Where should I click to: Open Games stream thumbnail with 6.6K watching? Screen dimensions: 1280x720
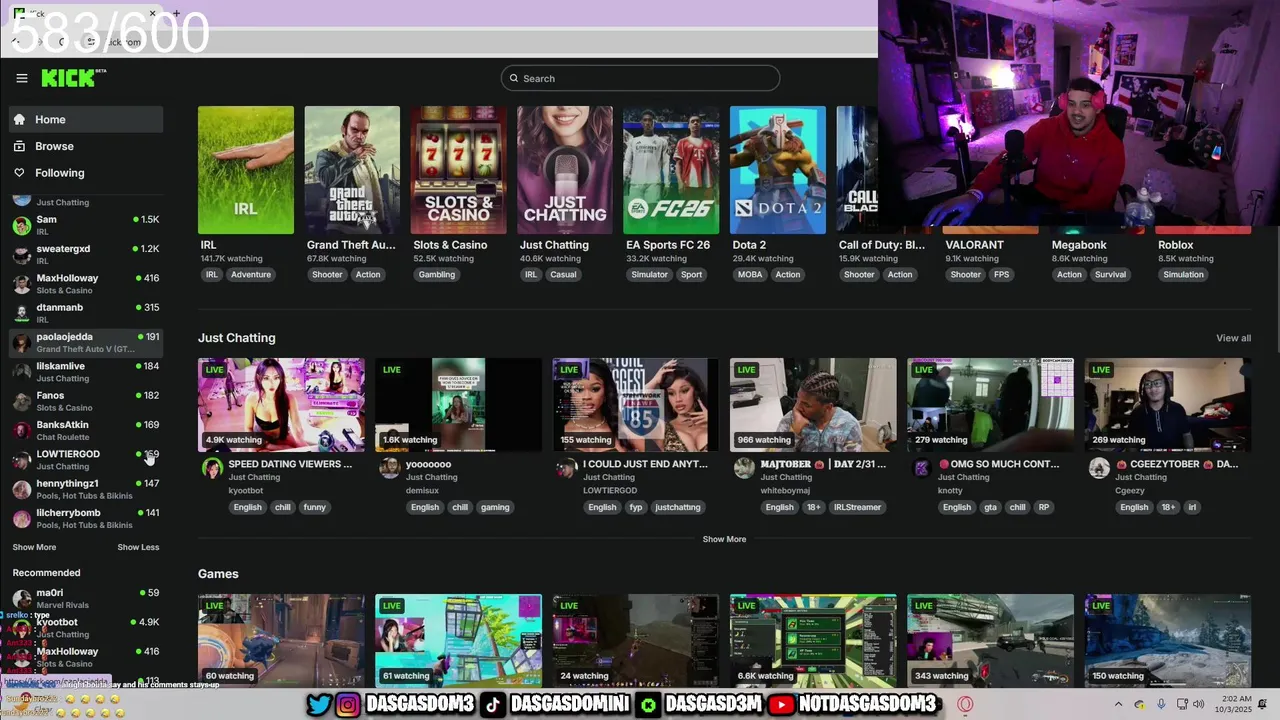tap(813, 641)
